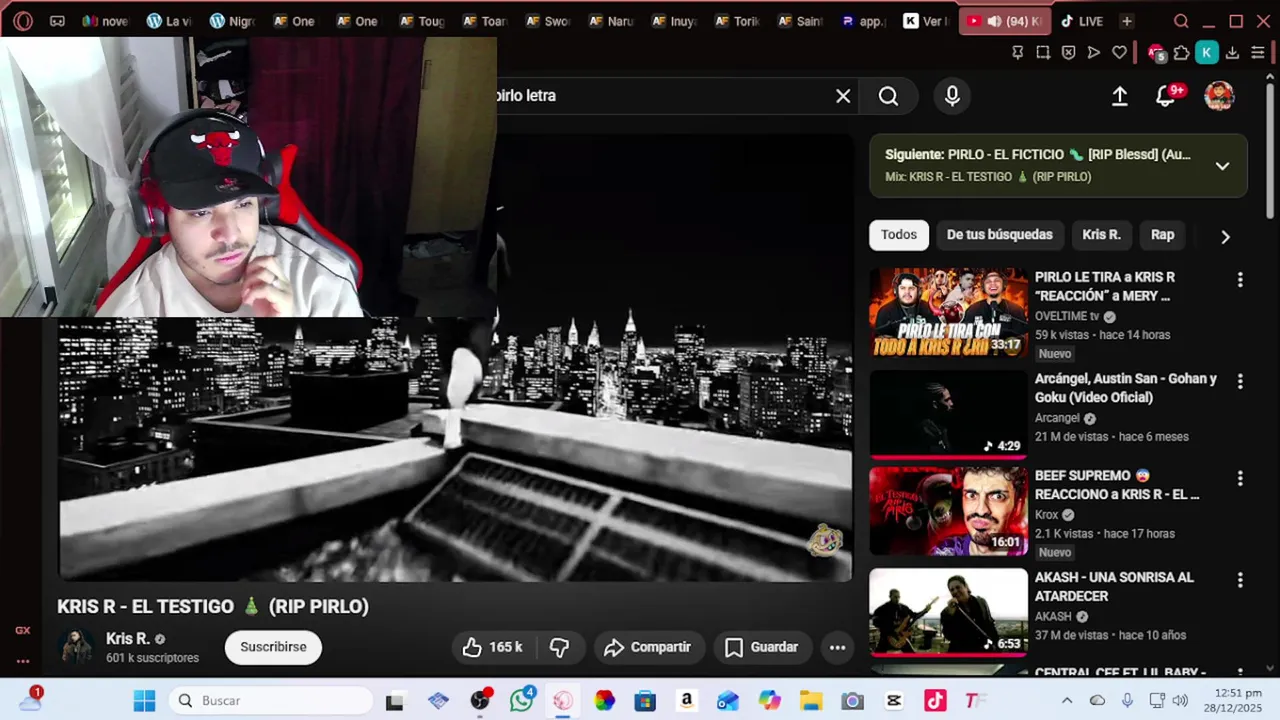Switch to the TikTok LIVE tab
Screen dimensions: 1280x720
(1083, 21)
